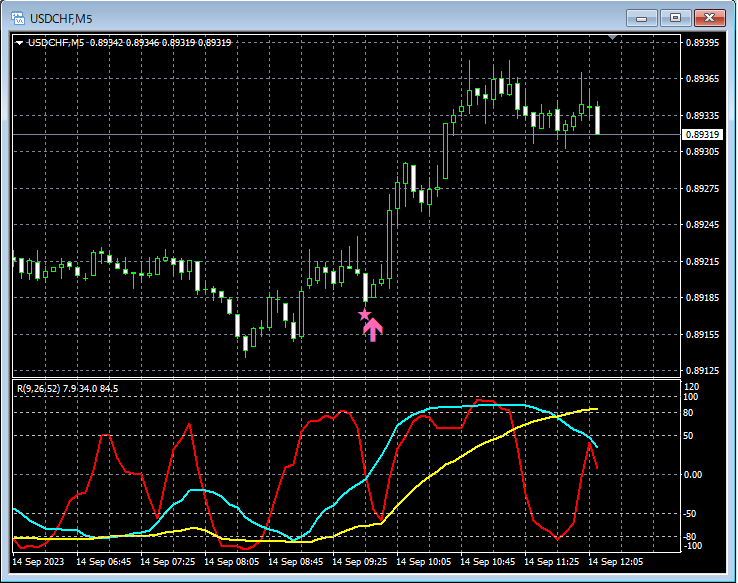The image size is (738, 583).
Task: Click the pink up arrow signal
Action: click(373, 330)
